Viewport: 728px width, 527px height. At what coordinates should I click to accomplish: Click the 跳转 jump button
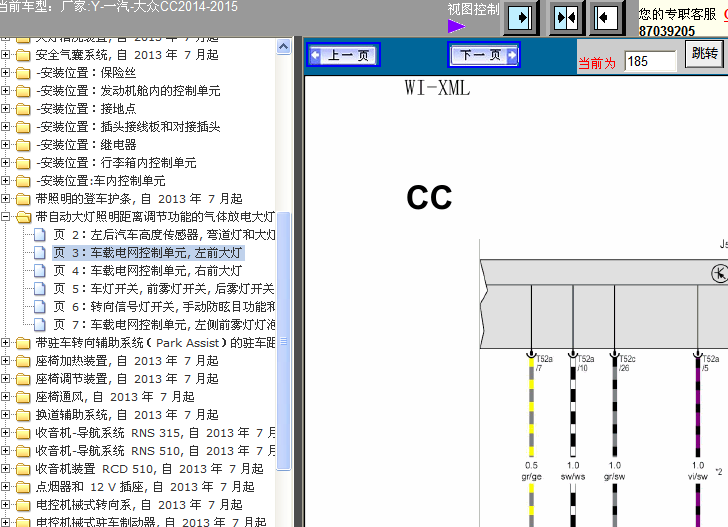[x=704, y=54]
